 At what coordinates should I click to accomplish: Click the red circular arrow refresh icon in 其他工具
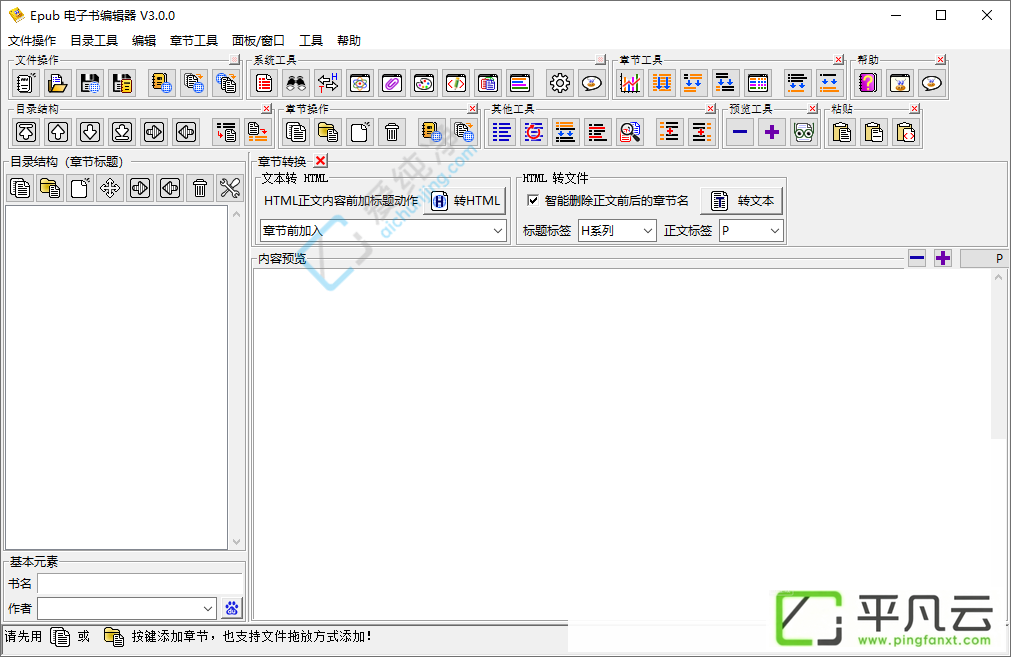(534, 132)
